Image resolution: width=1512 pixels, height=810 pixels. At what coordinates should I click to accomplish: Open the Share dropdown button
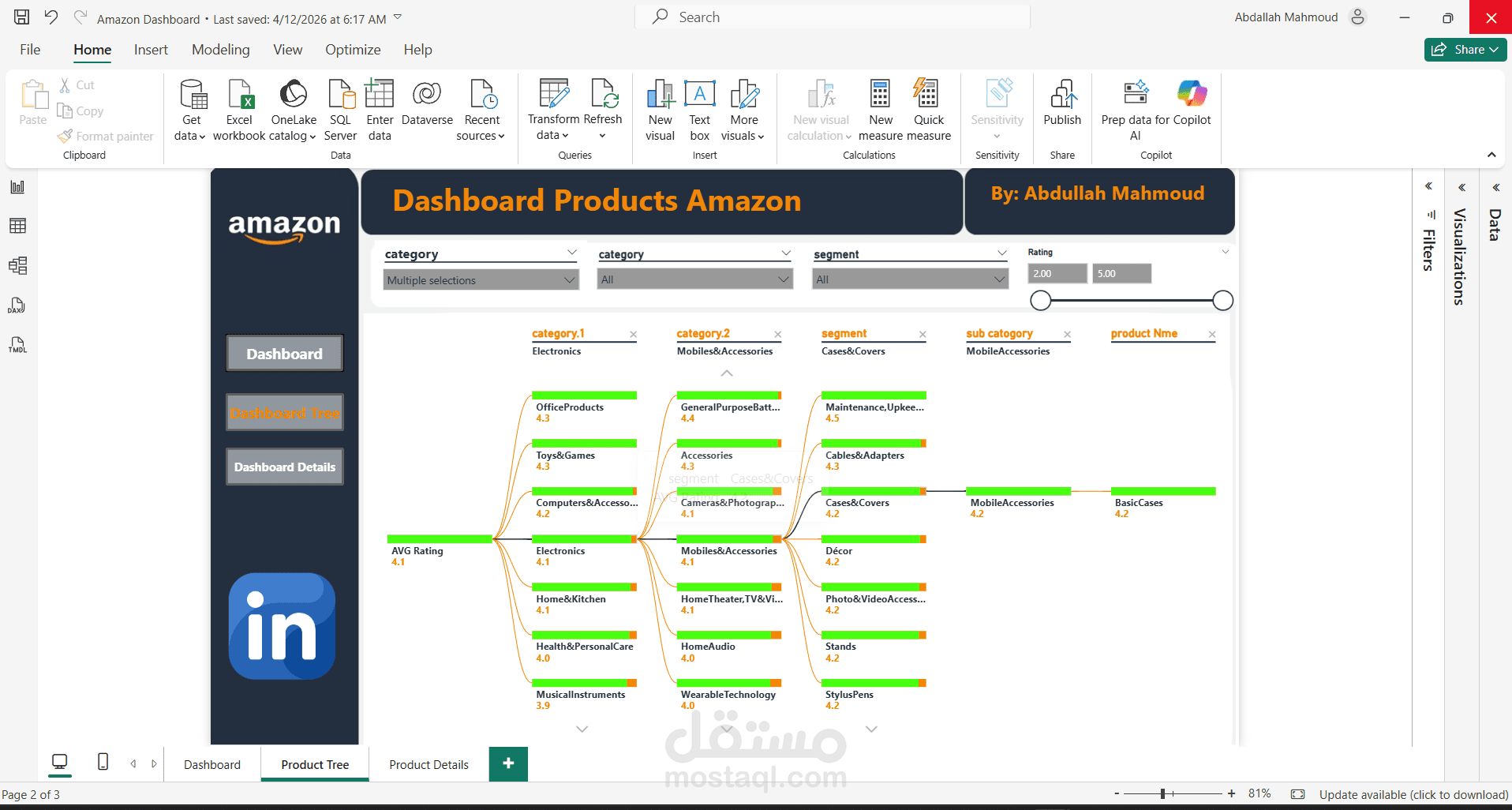(x=1465, y=50)
